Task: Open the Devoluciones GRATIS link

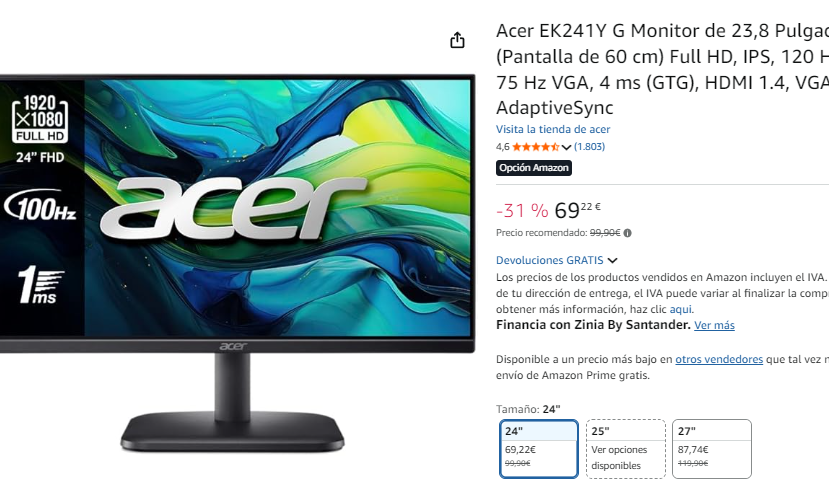Action: coord(549,260)
